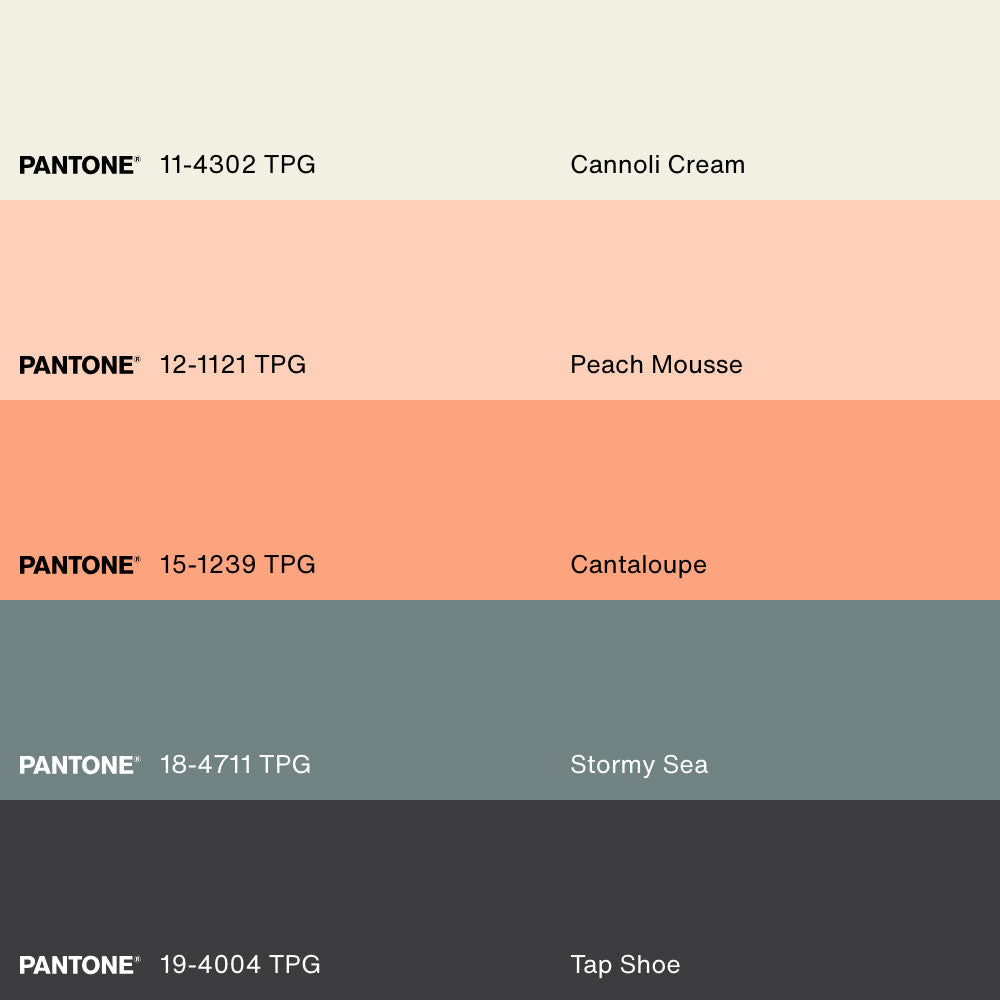The width and height of the screenshot is (1000, 1000).
Task: Click the Pantone logo on Cantaloupe
Action: pos(79,565)
